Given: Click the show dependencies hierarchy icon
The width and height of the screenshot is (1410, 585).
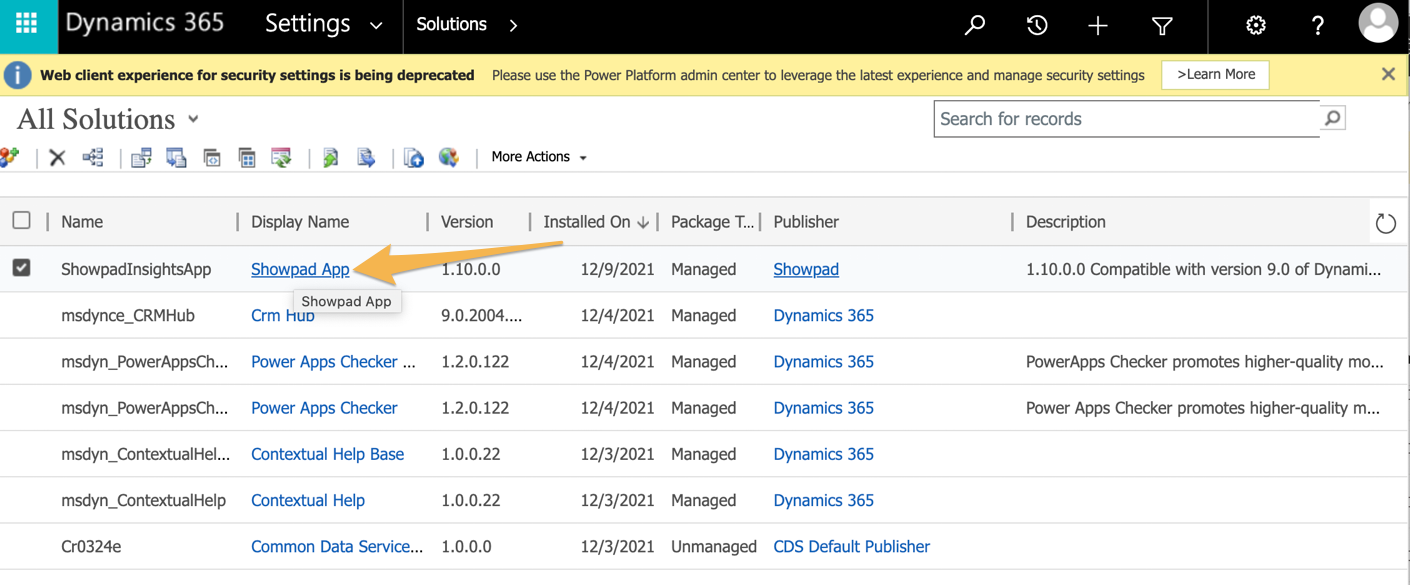Looking at the screenshot, I should [x=93, y=157].
